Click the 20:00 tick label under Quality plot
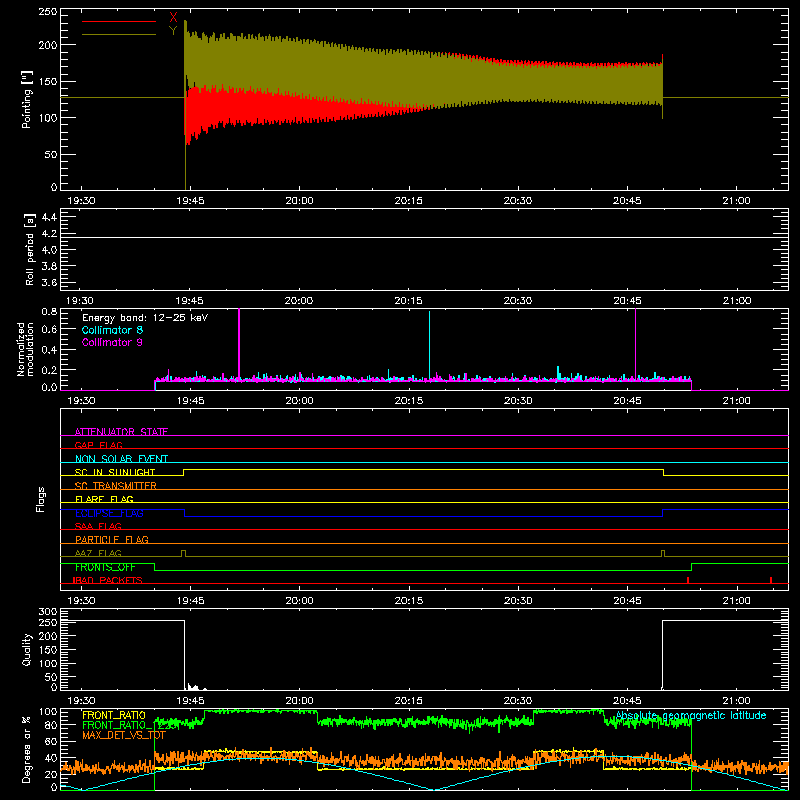The width and height of the screenshot is (800, 800). coord(299,701)
